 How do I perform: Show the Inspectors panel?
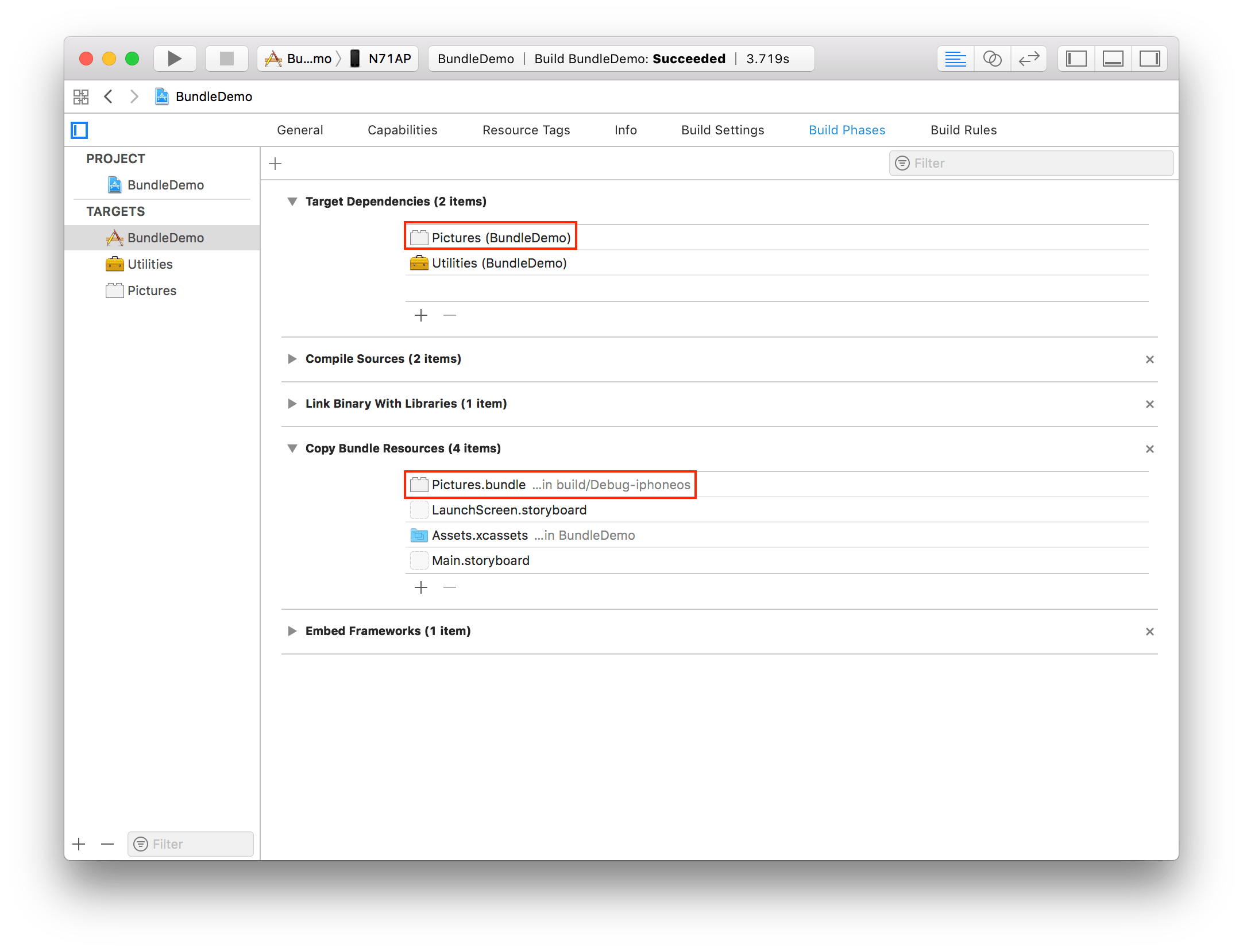coord(1149,58)
